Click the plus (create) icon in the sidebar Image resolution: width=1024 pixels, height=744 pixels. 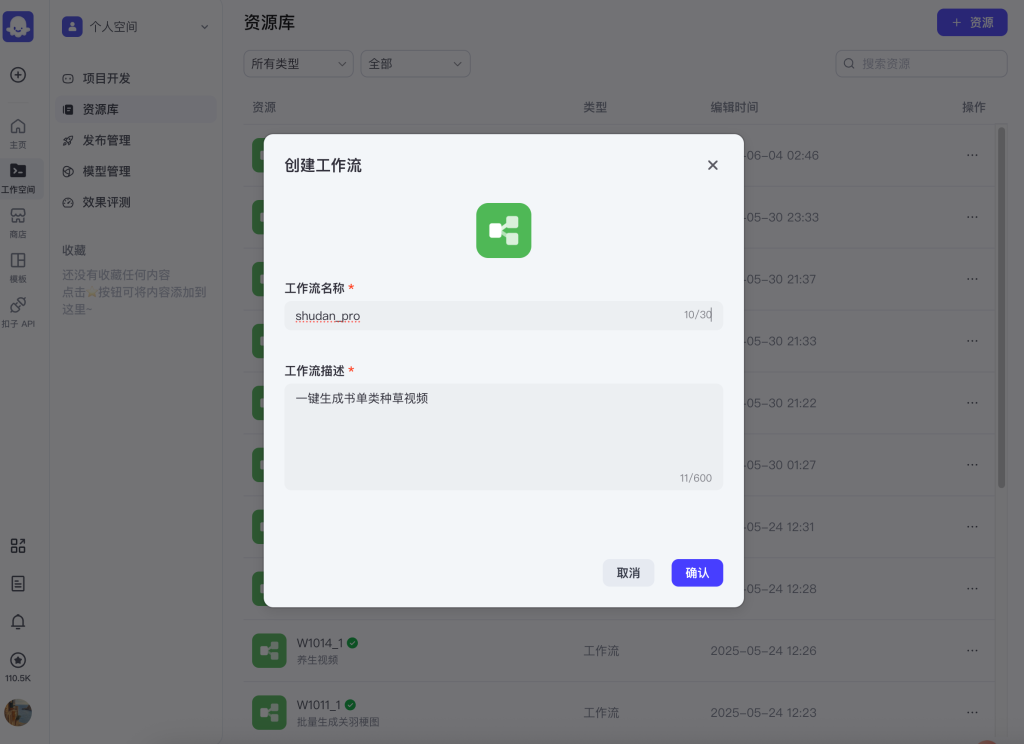click(19, 74)
